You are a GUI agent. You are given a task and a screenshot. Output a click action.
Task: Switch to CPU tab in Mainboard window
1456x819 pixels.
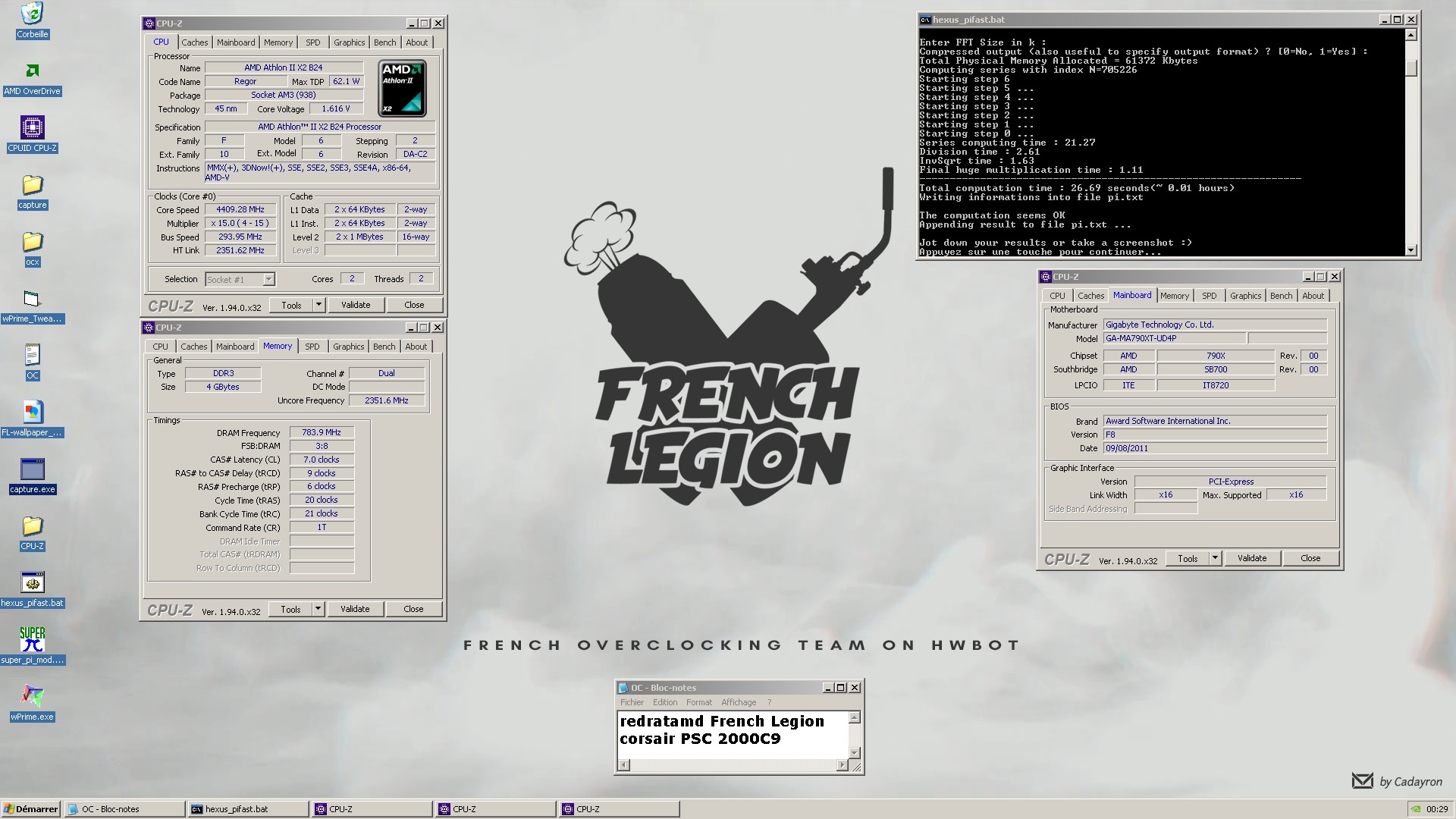[x=1057, y=296]
